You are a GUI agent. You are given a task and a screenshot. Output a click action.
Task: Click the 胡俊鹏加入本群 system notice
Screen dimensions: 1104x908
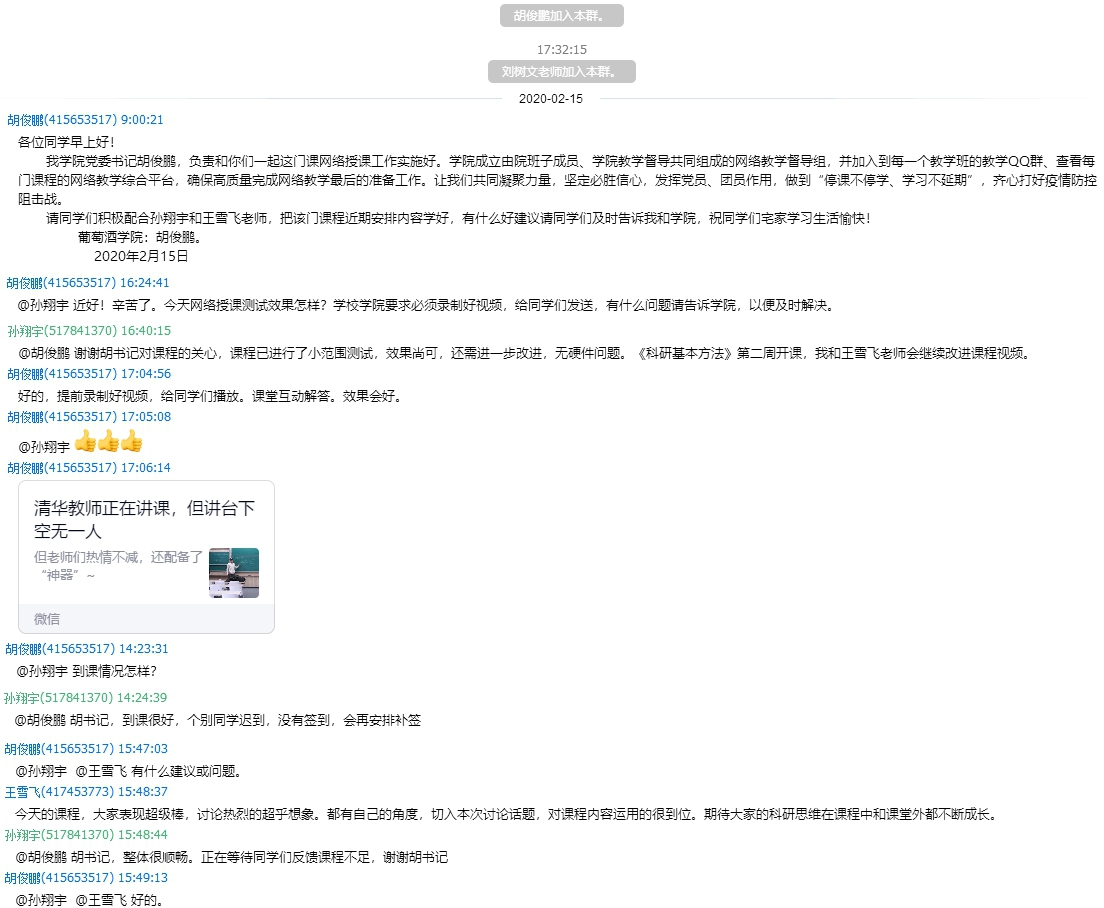point(560,15)
